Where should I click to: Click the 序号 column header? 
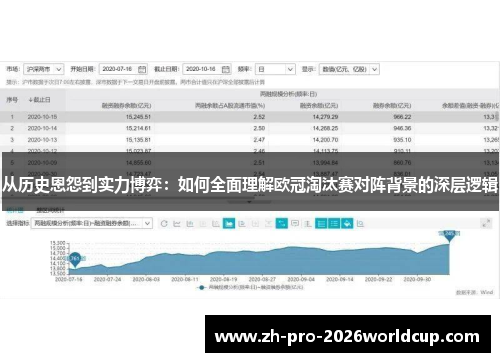(12, 100)
